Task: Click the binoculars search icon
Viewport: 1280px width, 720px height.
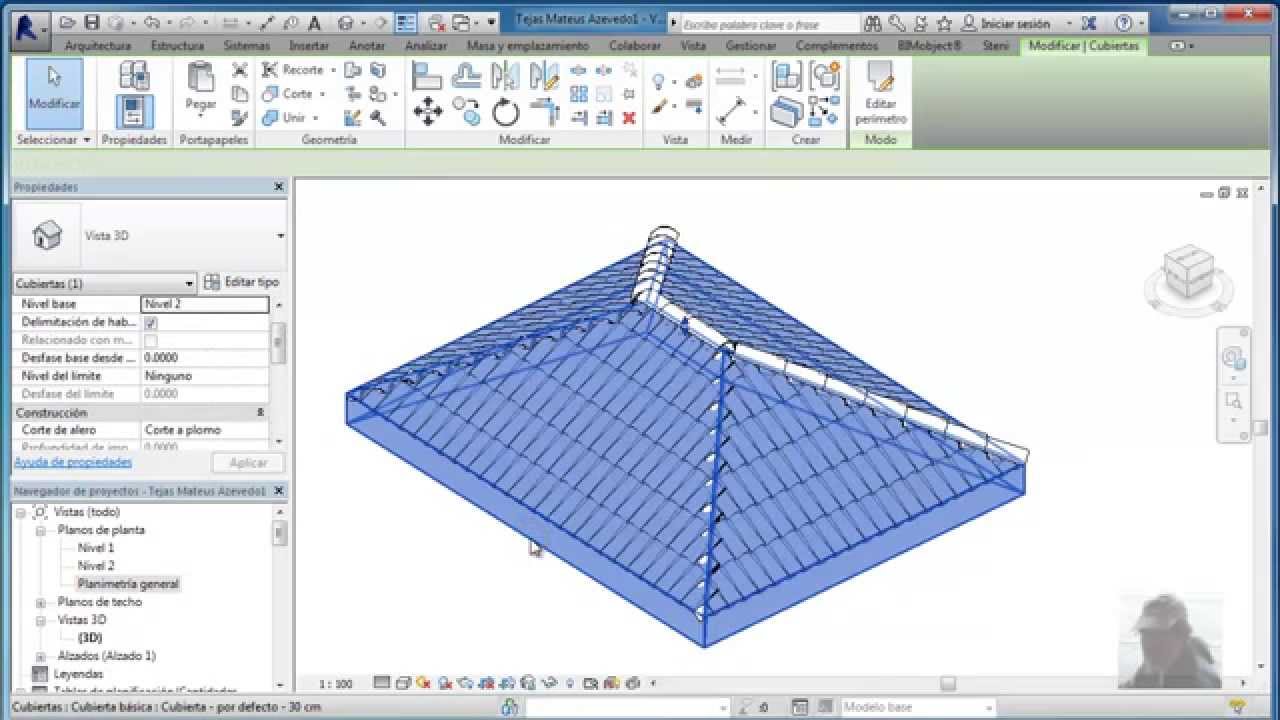Action: pyautogui.click(x=873, y=22)
